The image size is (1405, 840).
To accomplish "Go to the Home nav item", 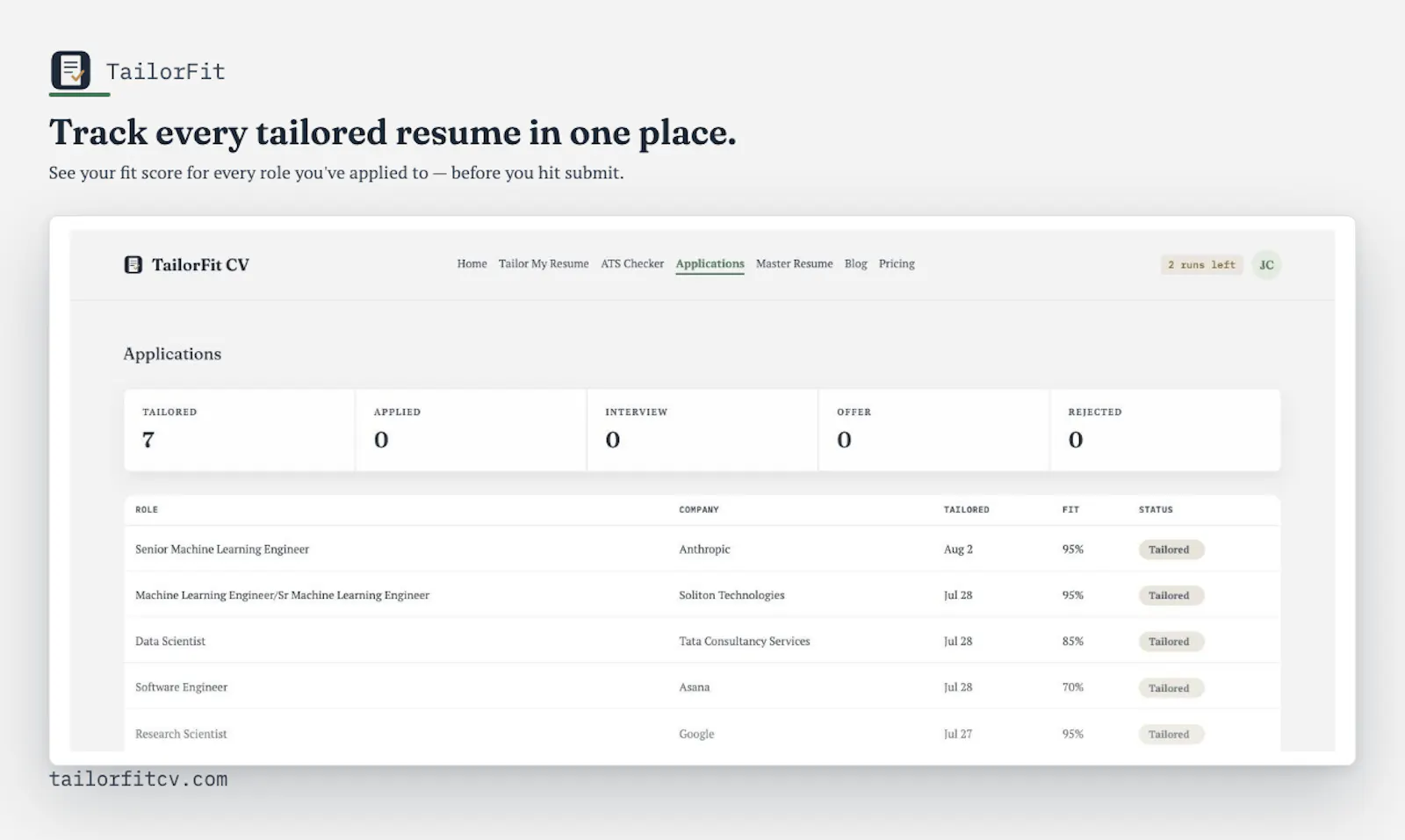I will coord(472,263).
